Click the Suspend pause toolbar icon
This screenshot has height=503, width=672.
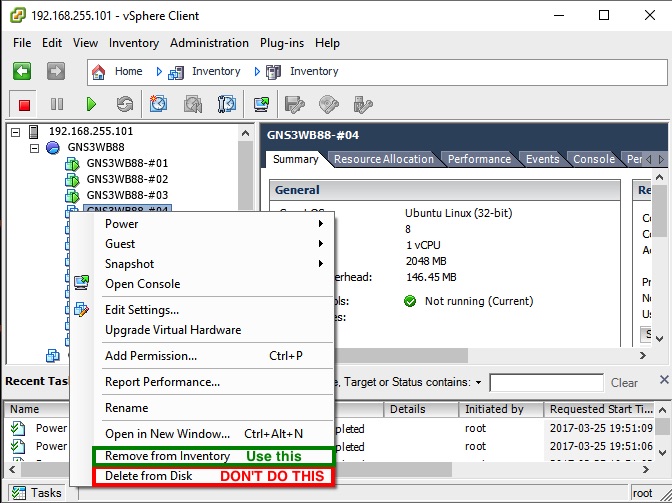click(57, 104)
